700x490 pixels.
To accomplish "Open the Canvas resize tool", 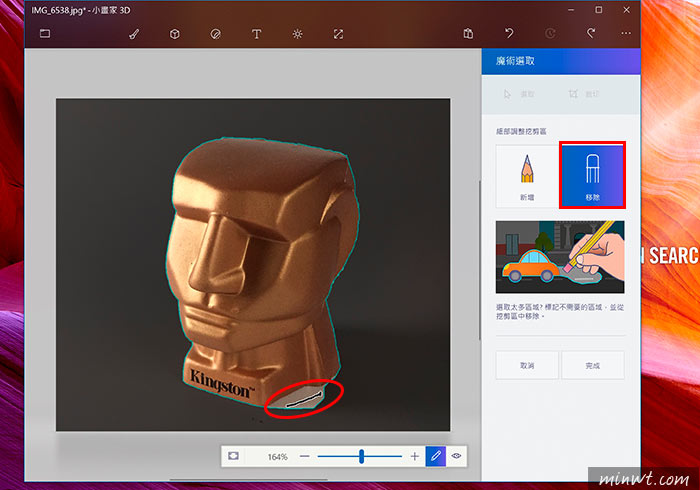I will [338, 34].
